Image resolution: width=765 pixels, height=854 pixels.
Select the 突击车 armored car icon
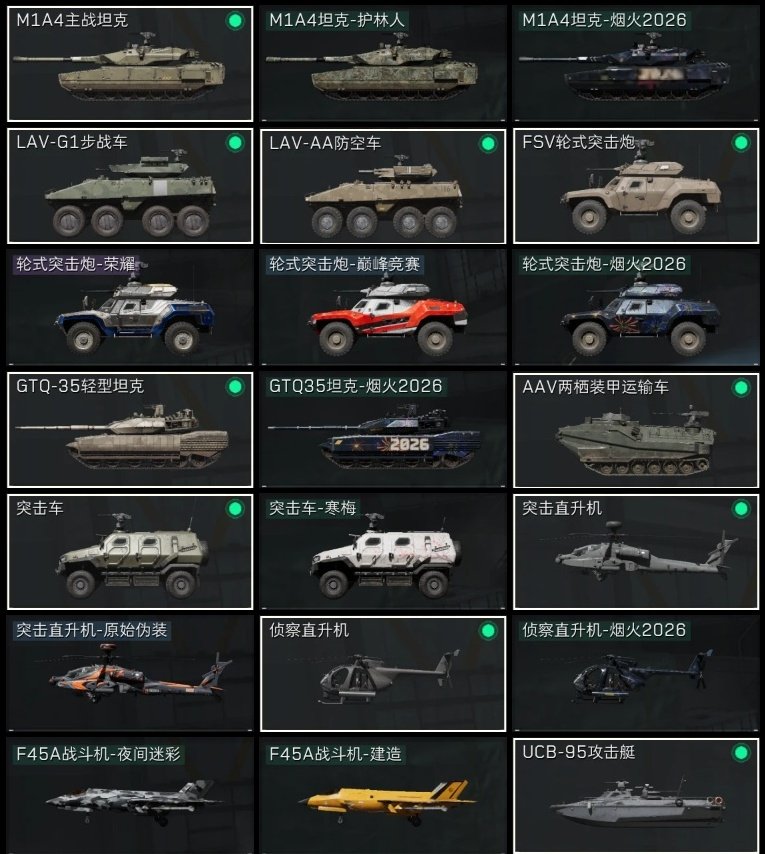click(x=132, y=556)
